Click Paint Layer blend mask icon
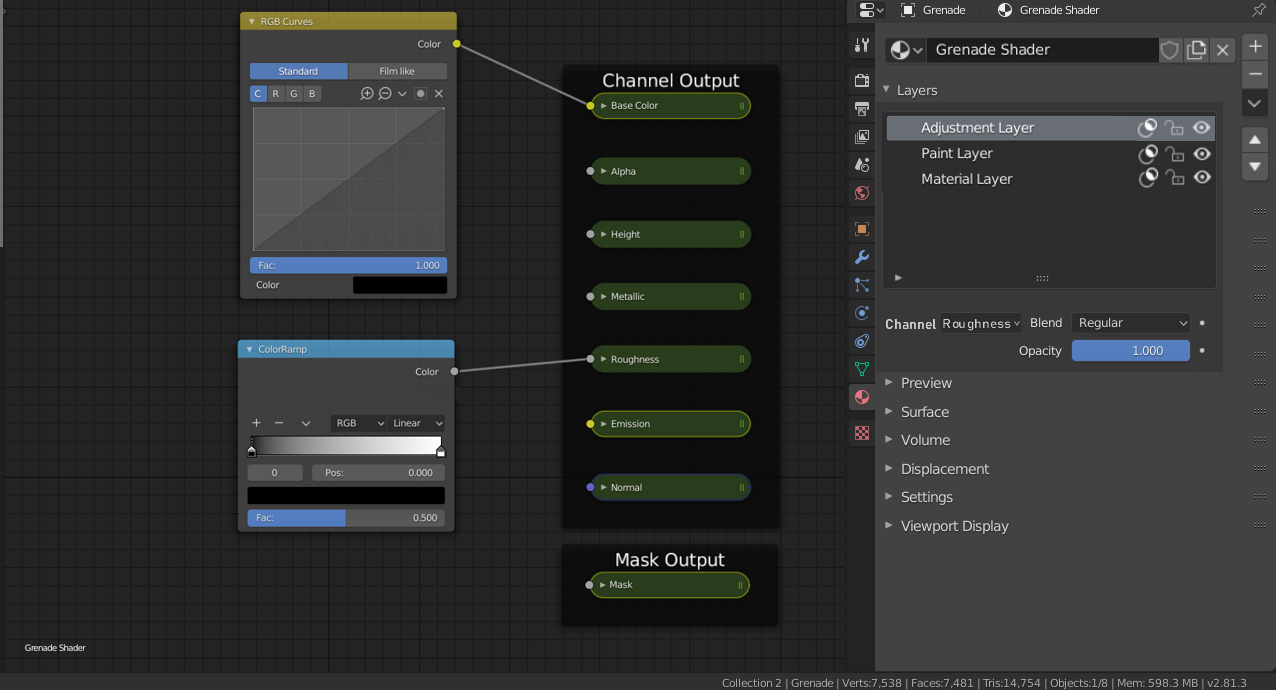 (x=1148, y=154)
